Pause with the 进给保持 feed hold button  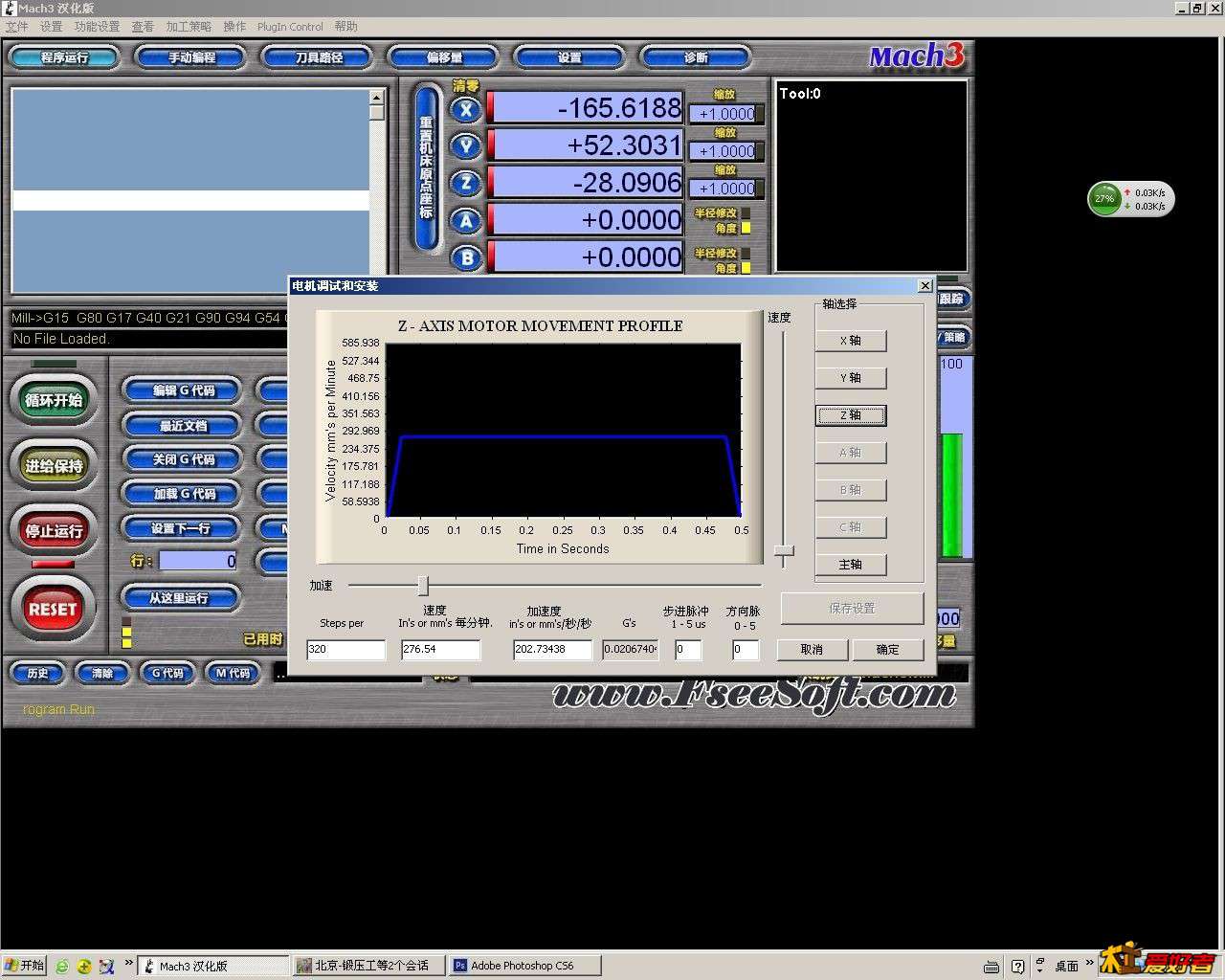tap(54, 466)
